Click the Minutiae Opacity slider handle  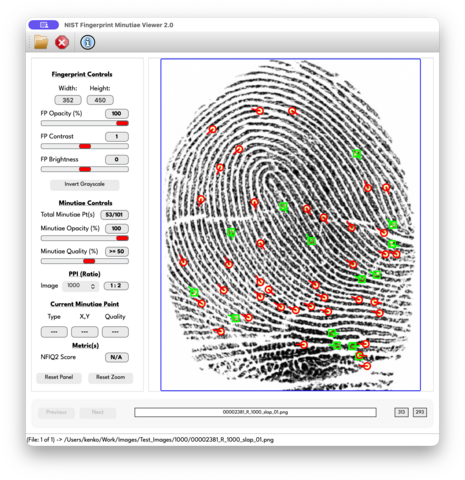tap(122, 238)
